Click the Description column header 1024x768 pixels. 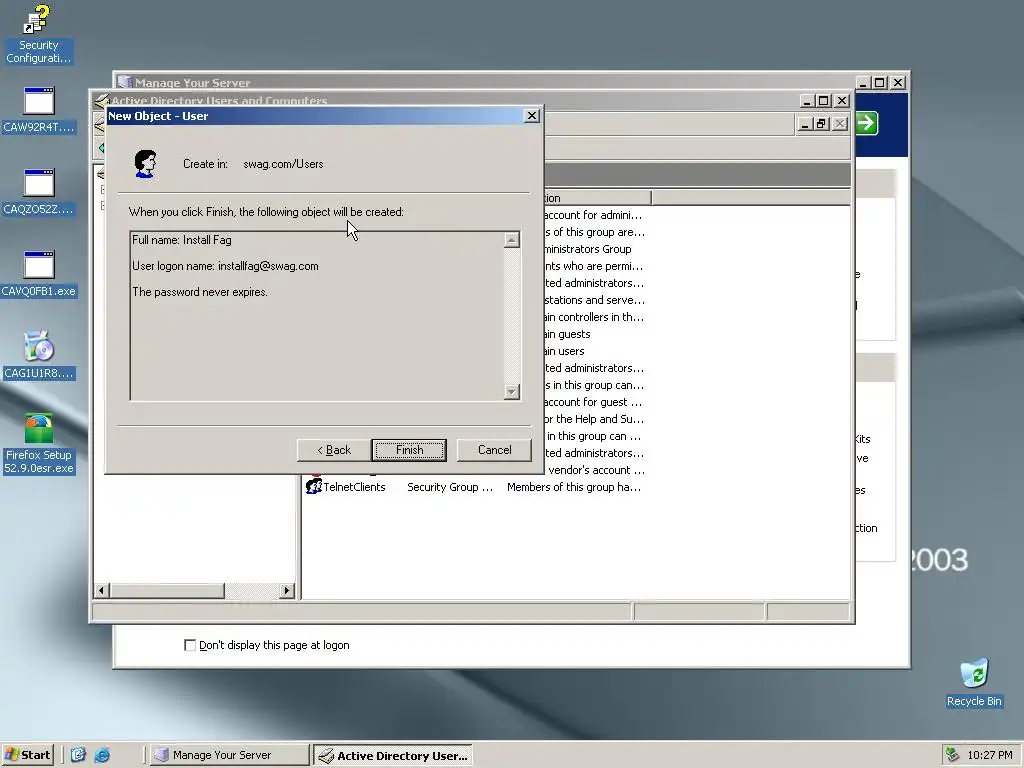(x=597, y=198)
